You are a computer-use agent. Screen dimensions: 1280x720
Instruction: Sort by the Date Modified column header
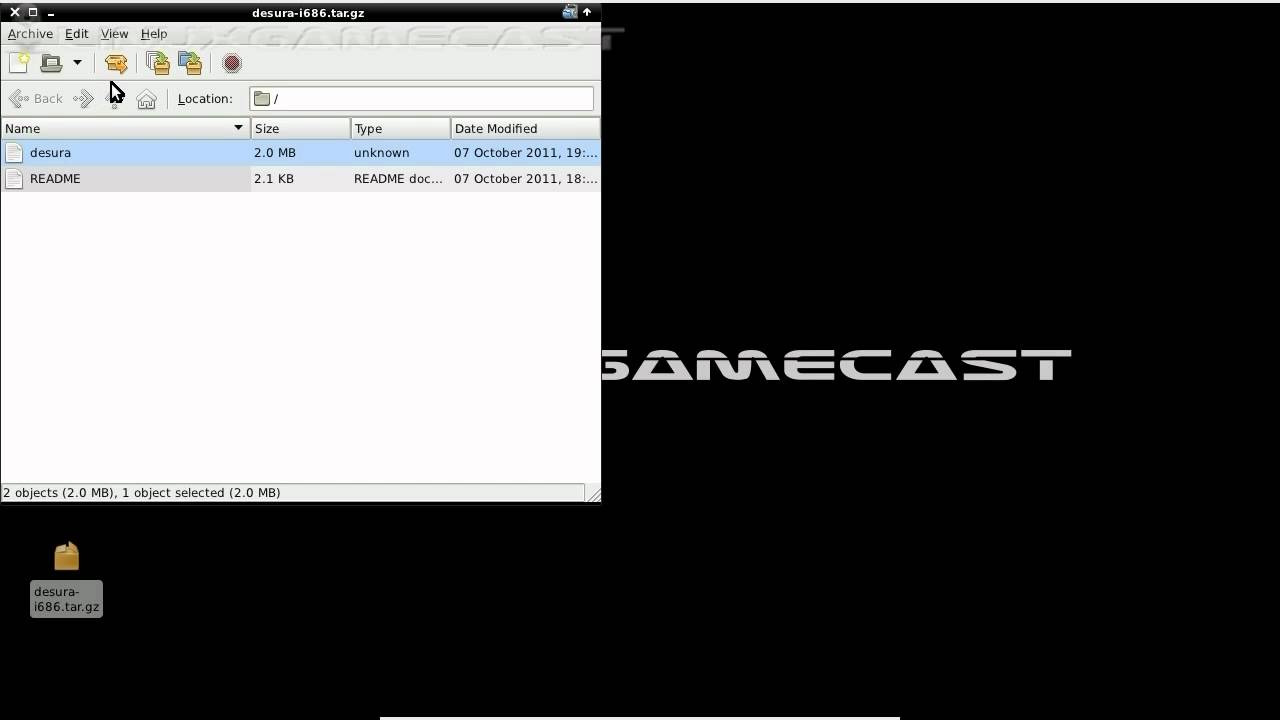(x=525, y=128)
